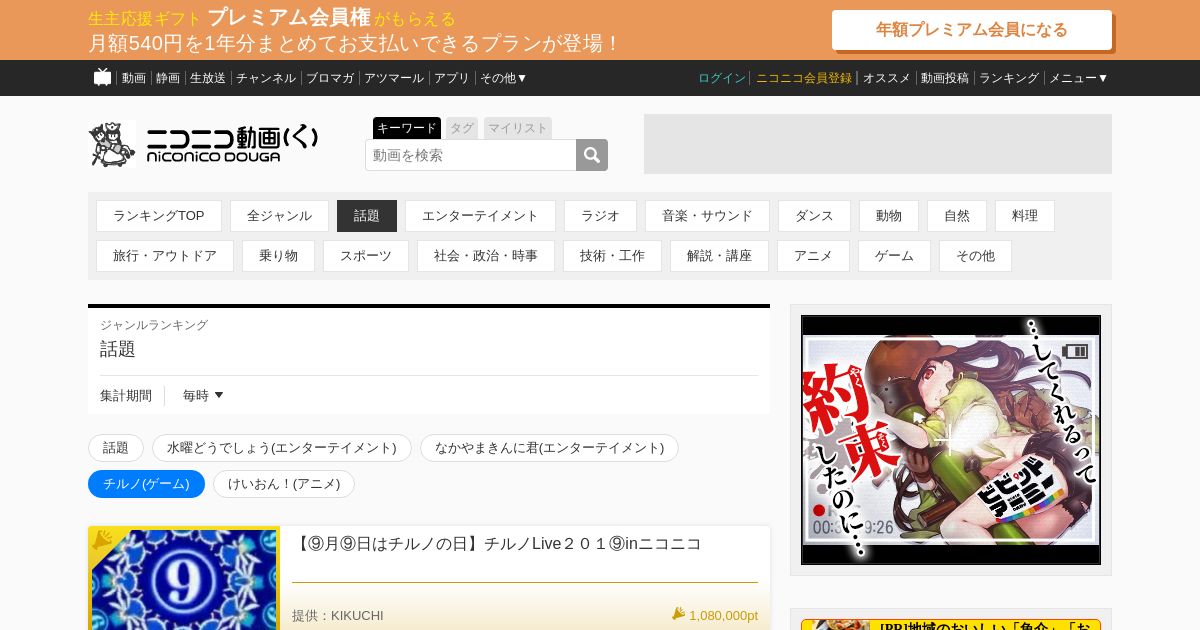1200x630 pixels.
Task: Select 料理 genre
Action: 1025,216
